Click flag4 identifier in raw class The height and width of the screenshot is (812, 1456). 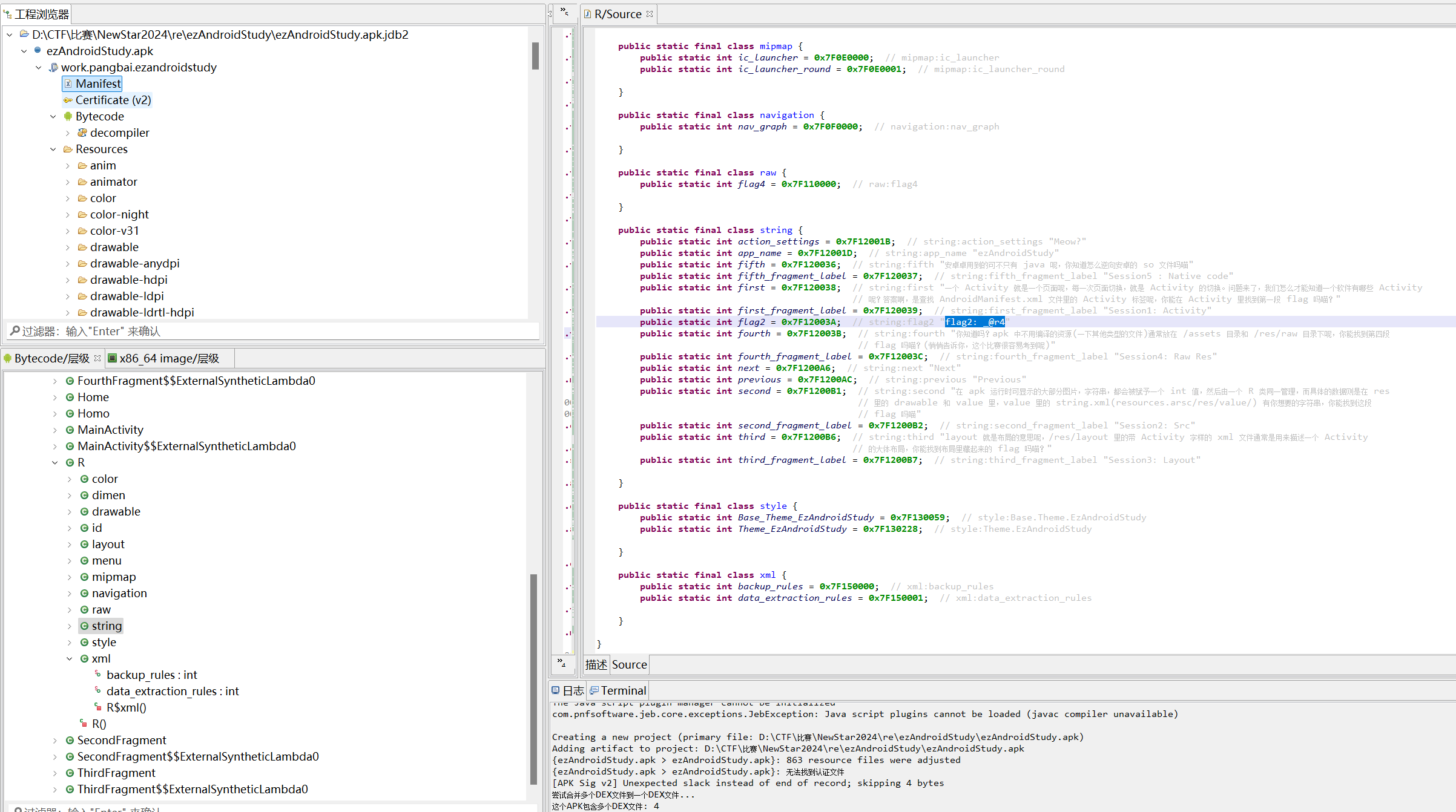point(751,184)
